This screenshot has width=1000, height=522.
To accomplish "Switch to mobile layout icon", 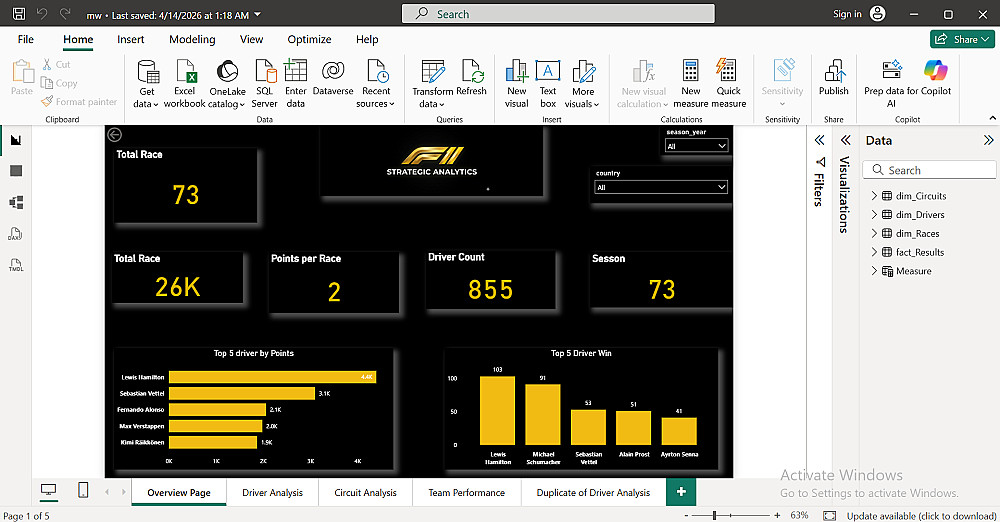I will [83, 490].
